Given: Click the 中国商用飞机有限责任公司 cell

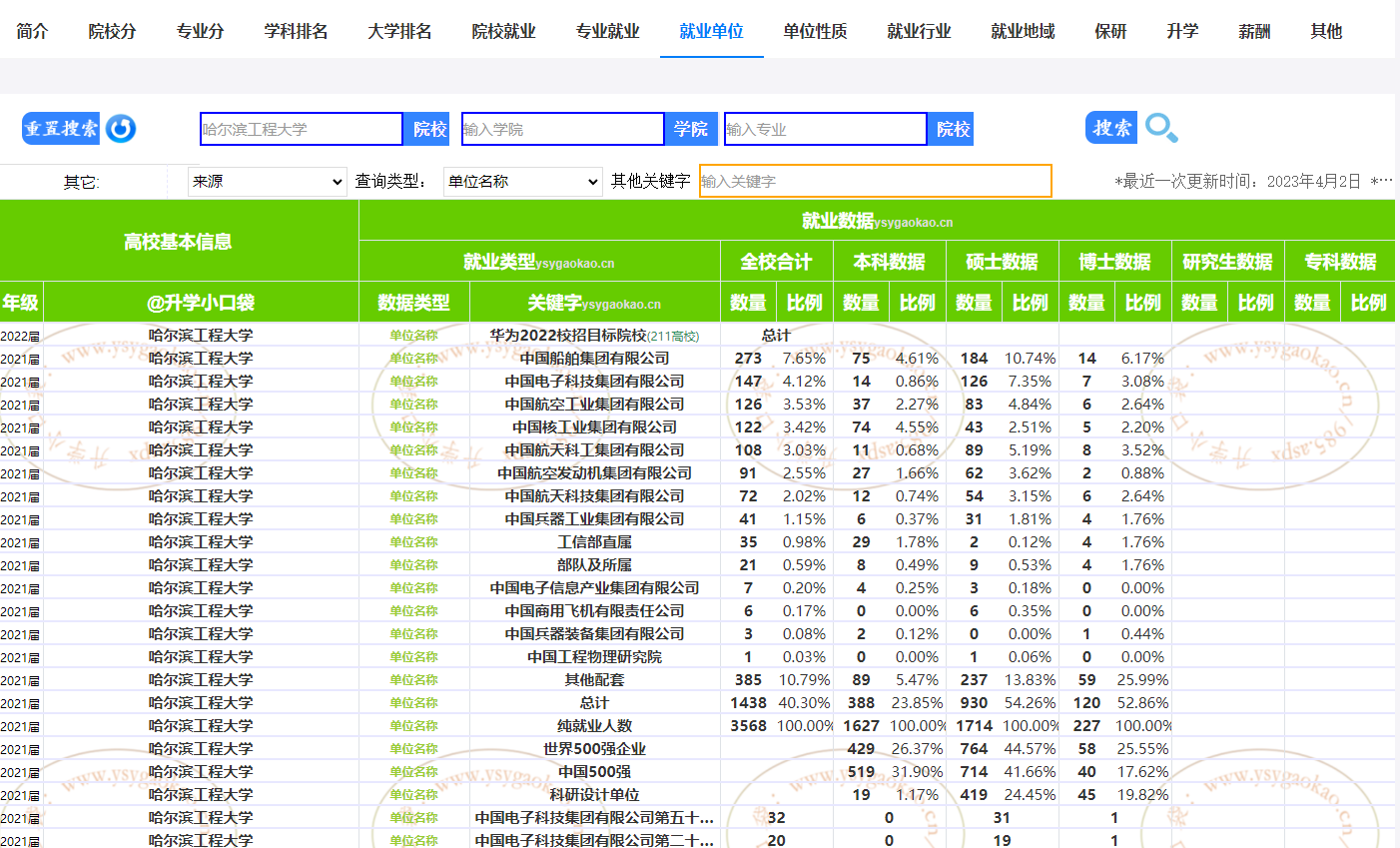Looking at the screenshot, I should (x=594, y=610).
